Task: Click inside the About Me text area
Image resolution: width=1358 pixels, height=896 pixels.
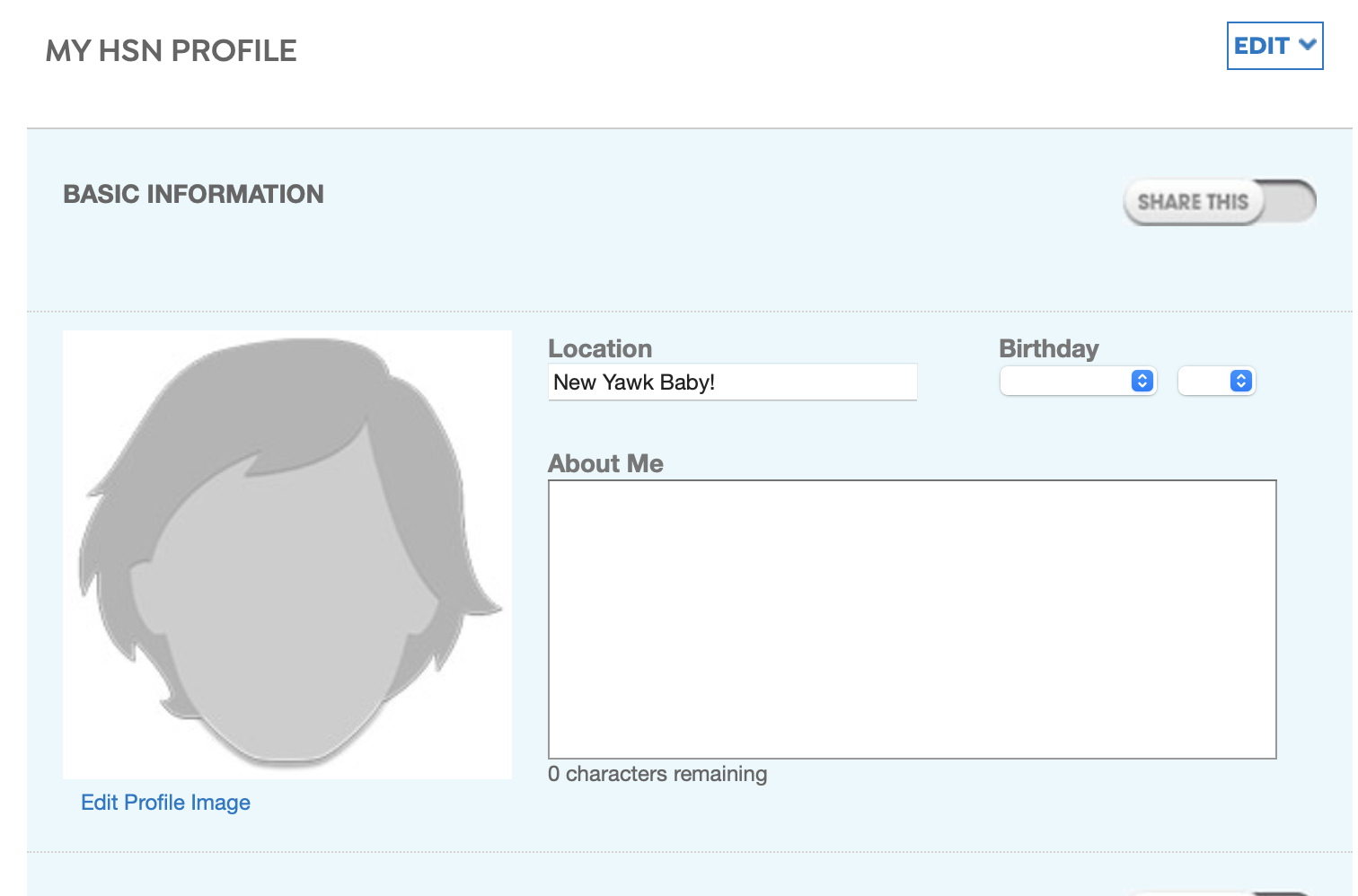Action: pos(912,619)
